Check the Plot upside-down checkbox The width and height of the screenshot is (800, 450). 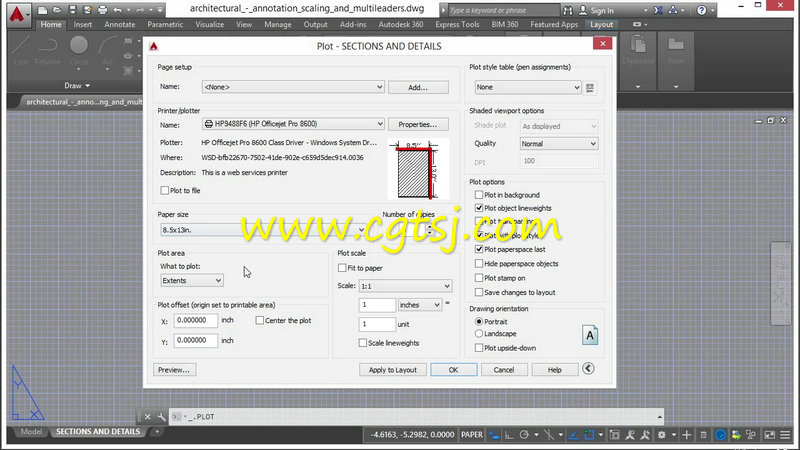click(x=479, y=348)
